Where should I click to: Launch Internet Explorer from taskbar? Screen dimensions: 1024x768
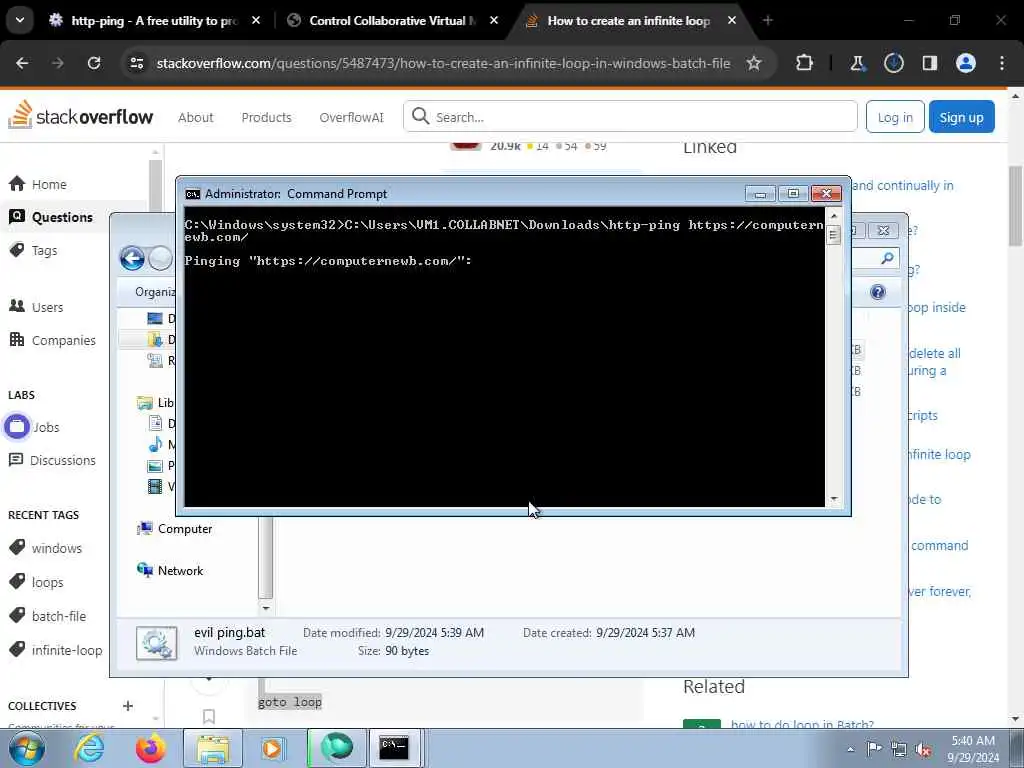[89, 748]
